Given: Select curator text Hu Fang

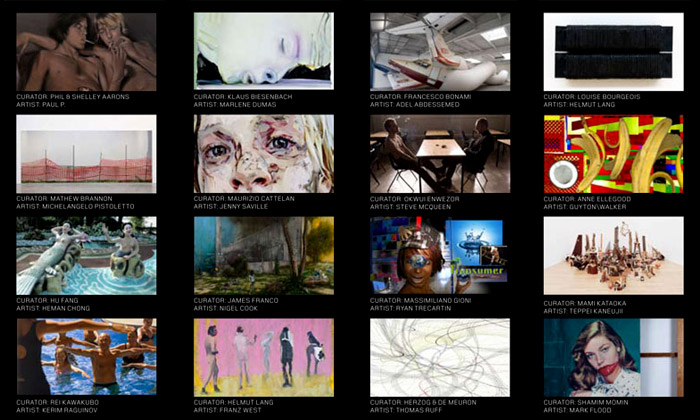Looking at the screenshot, I should [x=47, y=300].
